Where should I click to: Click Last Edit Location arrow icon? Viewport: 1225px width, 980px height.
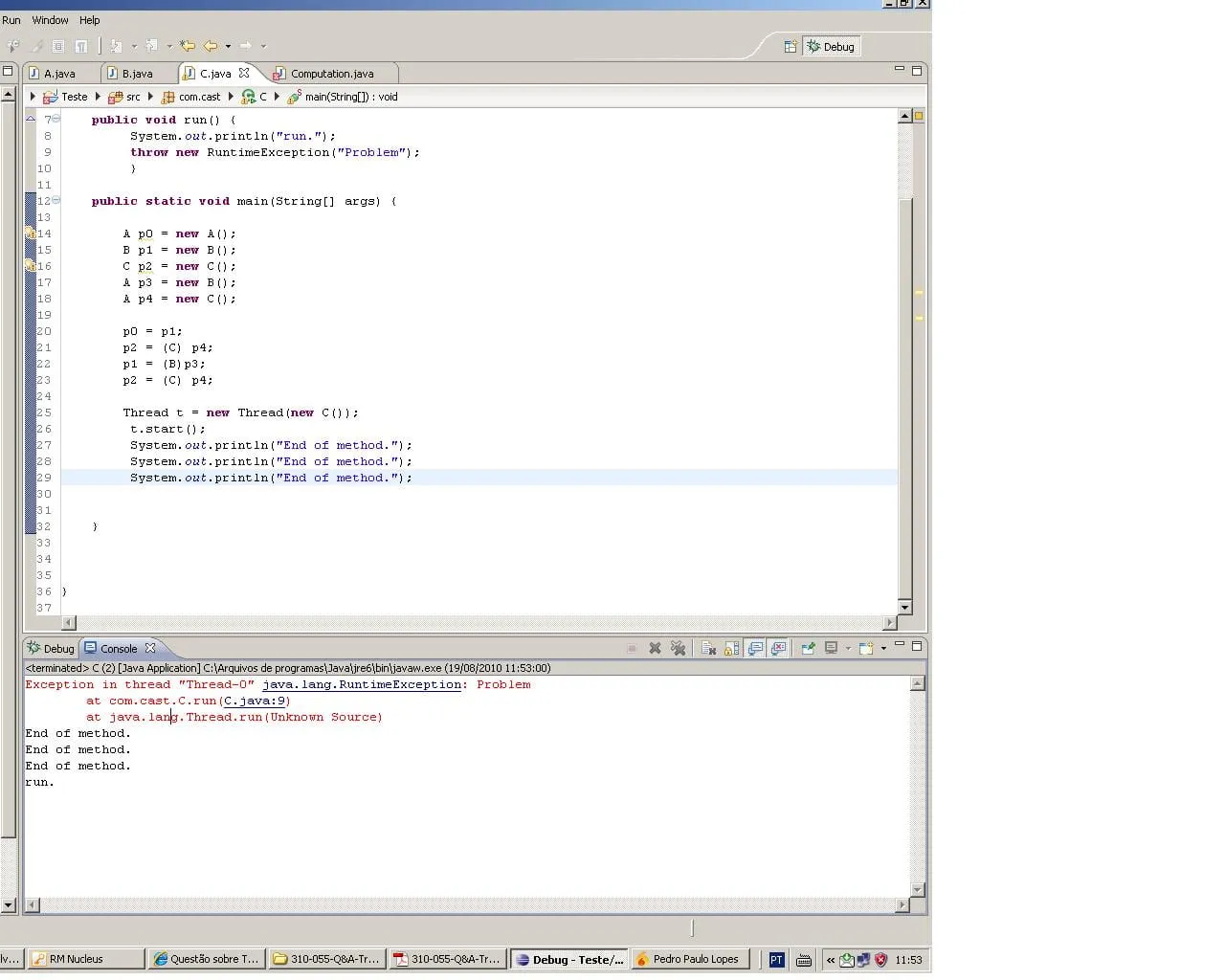(x=188, y=46)
